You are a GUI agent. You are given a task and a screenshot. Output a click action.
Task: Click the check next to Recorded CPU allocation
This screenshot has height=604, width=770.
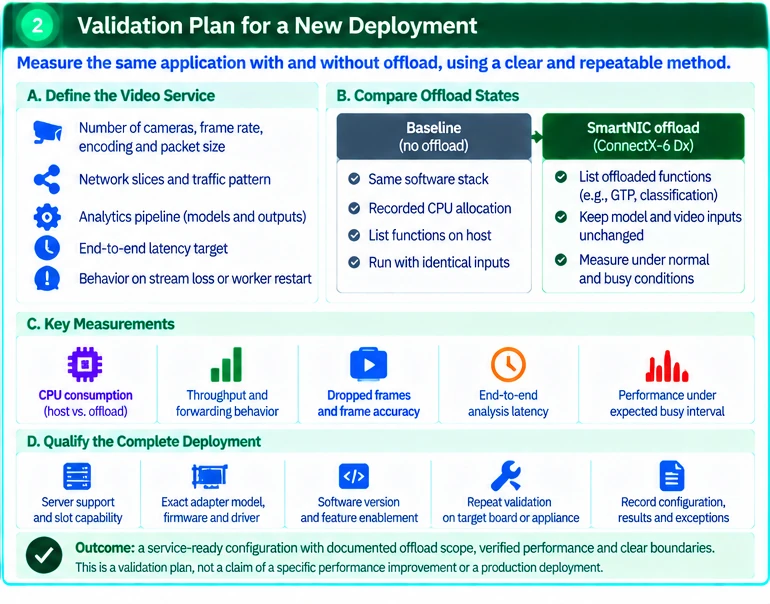354,208
